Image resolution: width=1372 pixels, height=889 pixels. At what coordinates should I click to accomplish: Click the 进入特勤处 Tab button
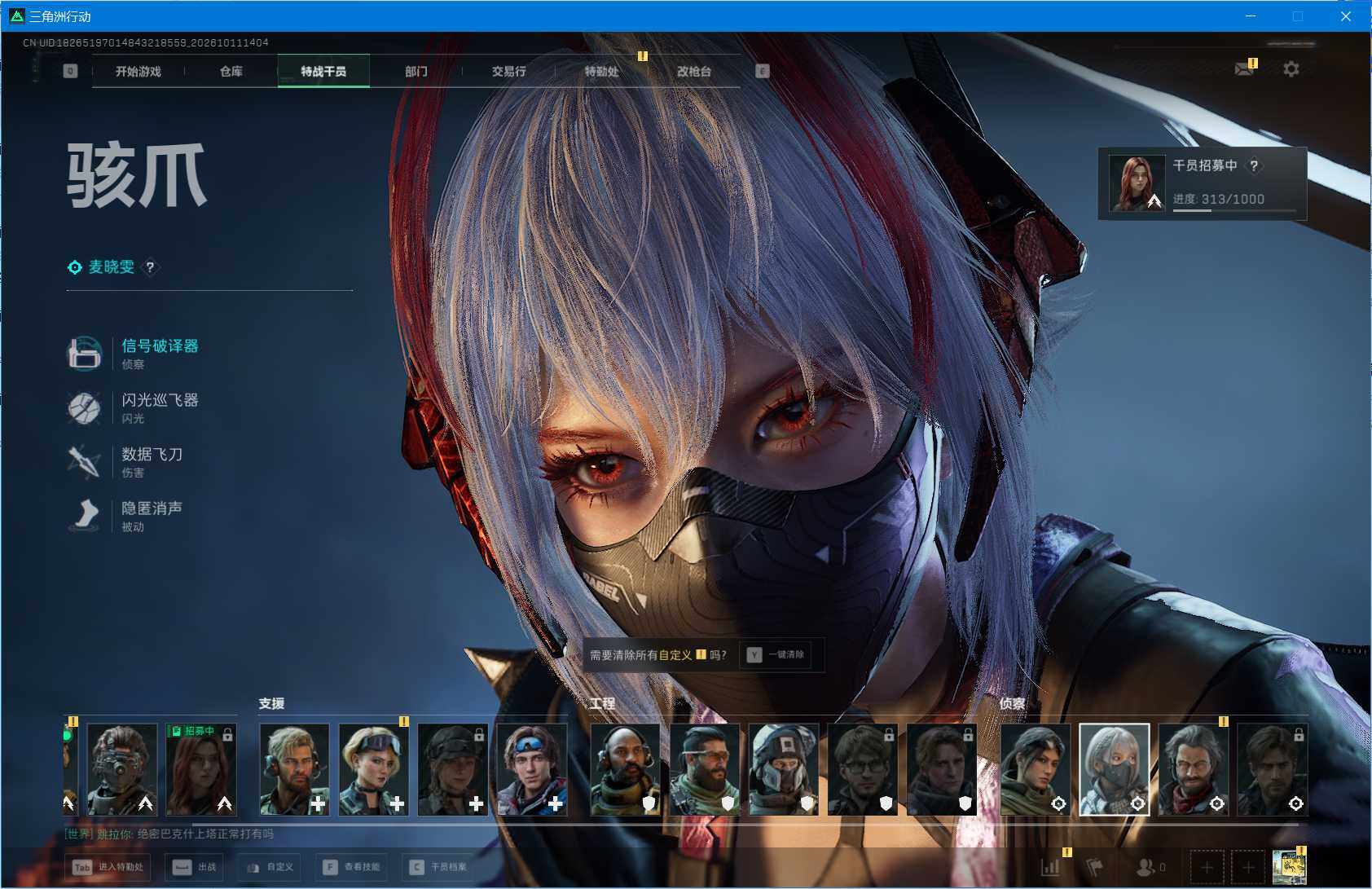(108, 867)
